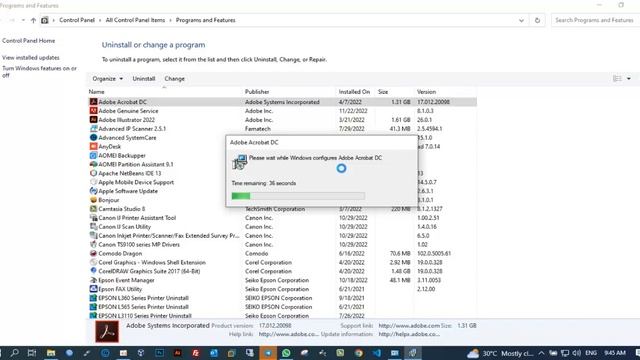
Task: Click the AnyDesk program icon
Action: point(93,146)
